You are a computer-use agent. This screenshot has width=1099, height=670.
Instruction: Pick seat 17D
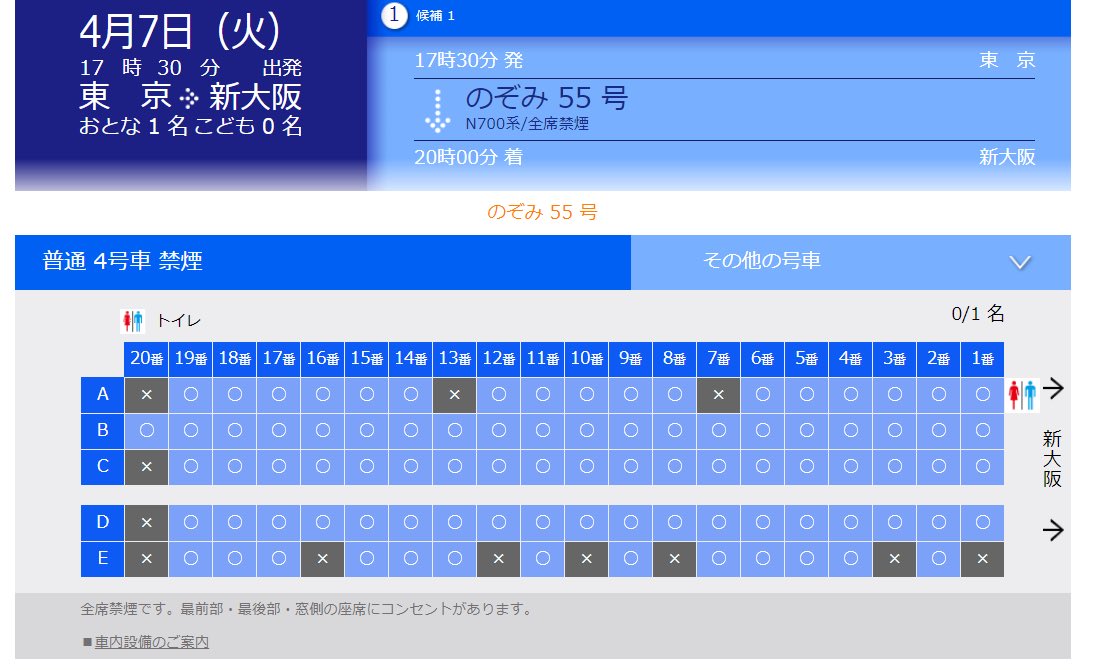point(279,522)
